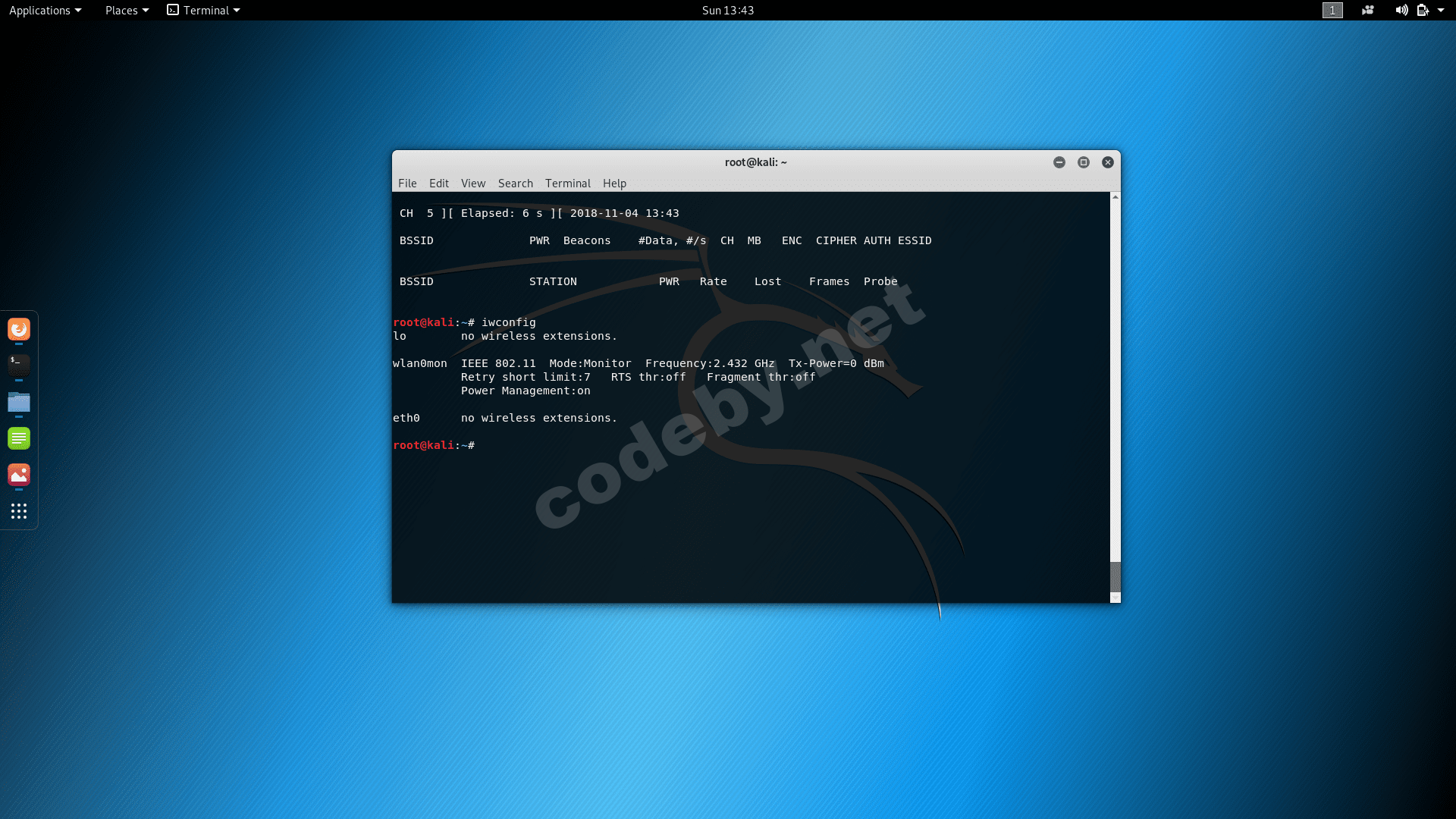The image size is (1456, 819).
Task: Open the Terminal app menu in top bar
Action: click(203, 11)
